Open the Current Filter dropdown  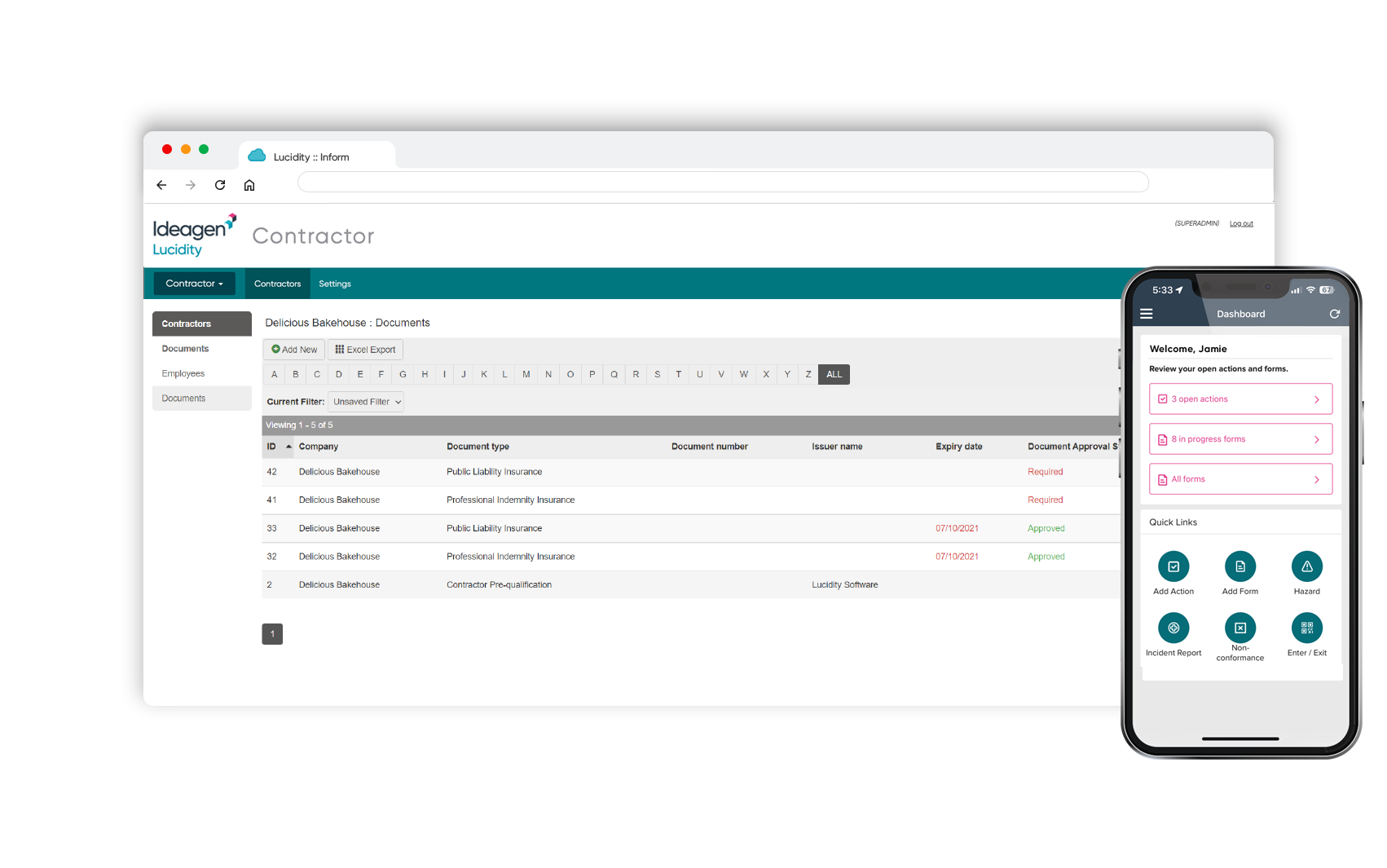(365, 401)
